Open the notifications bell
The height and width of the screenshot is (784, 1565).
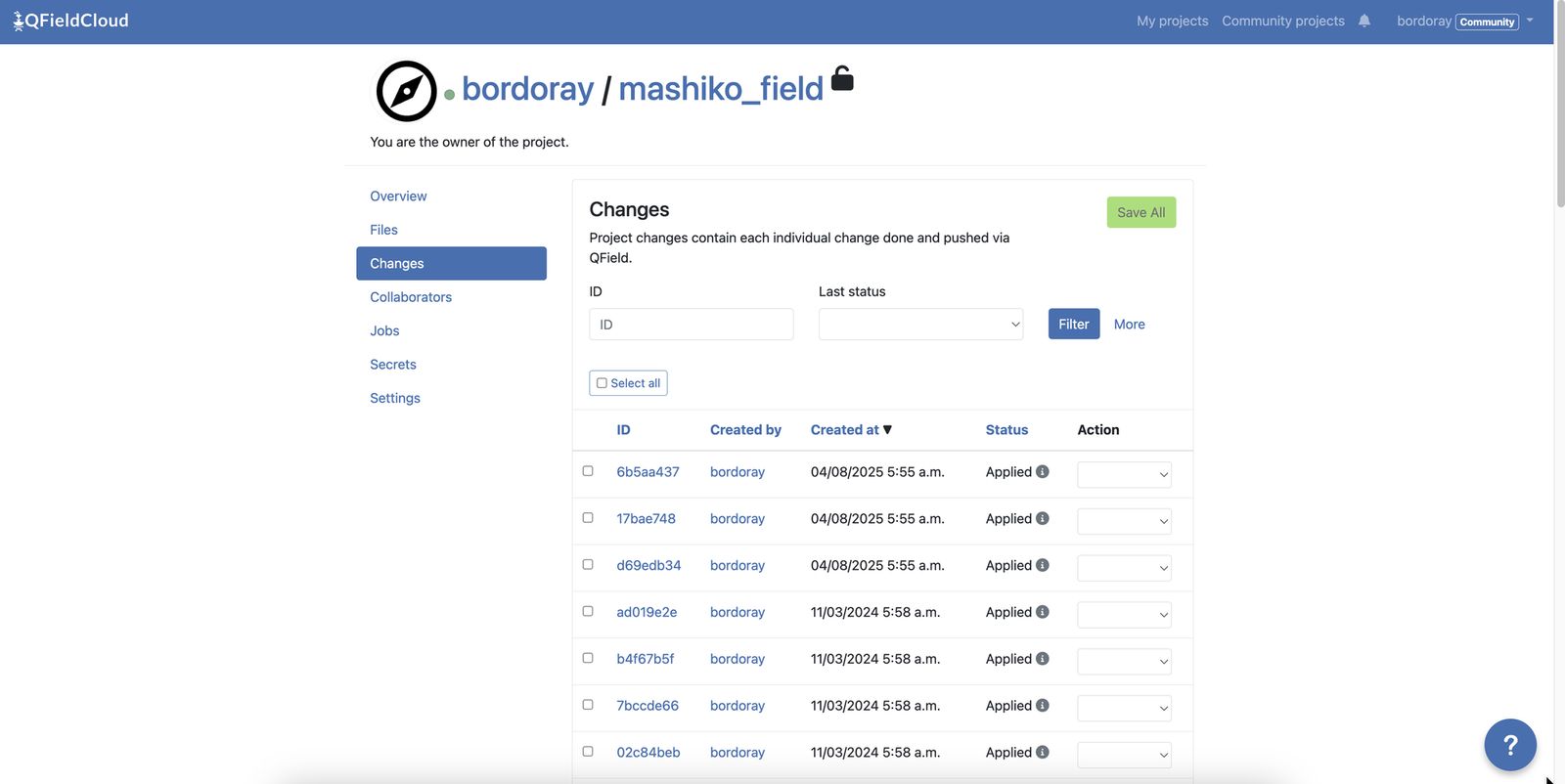click(1364, 21)
